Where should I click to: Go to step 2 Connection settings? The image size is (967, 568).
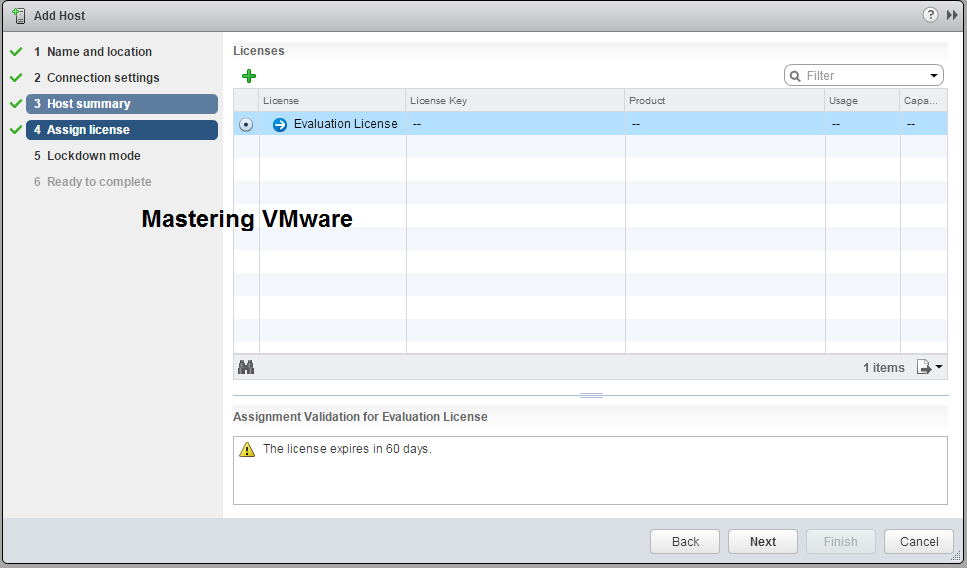(96, 78)
